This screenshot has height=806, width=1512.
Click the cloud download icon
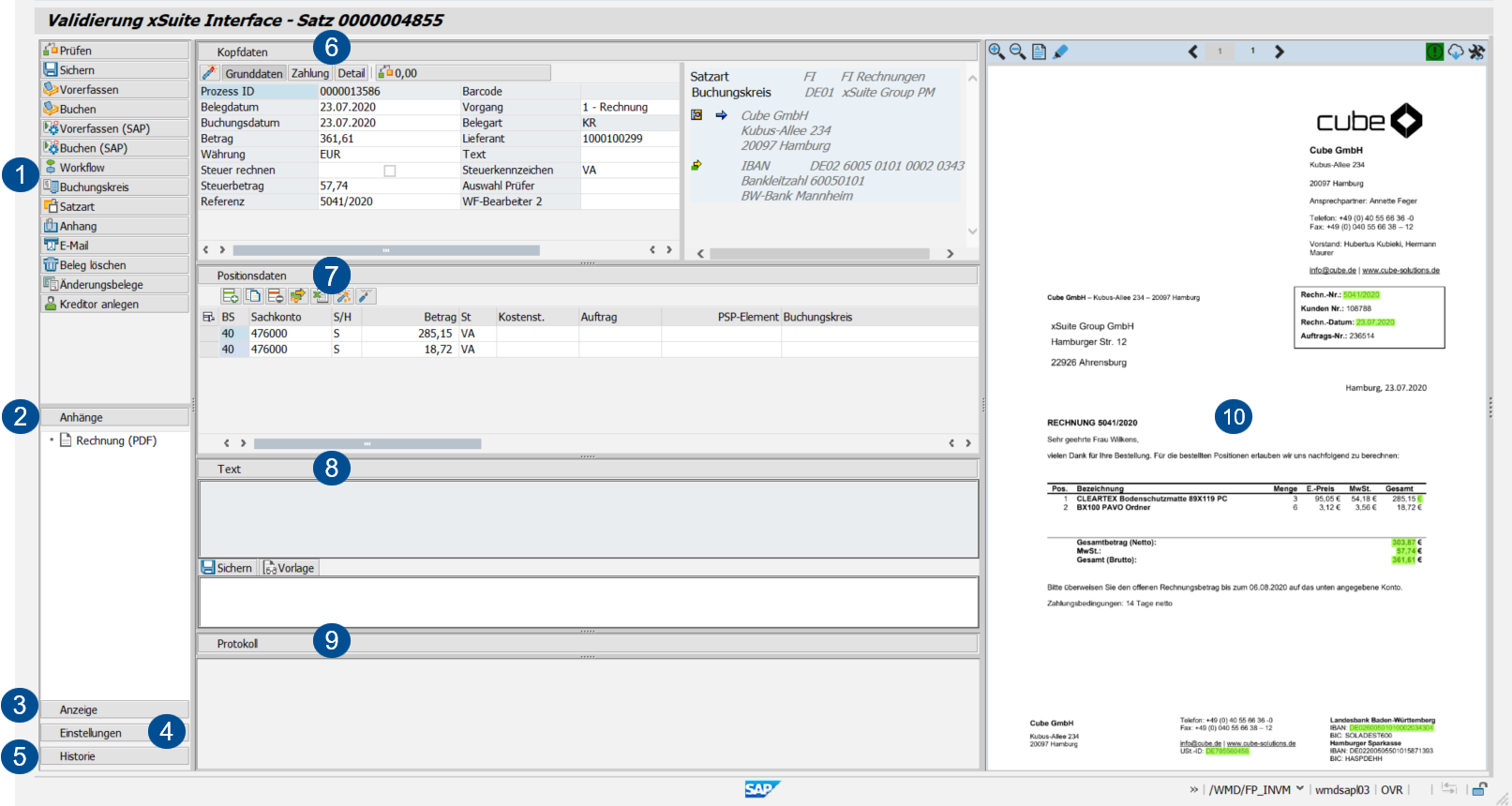pyautogui.click(x=1456, y=52)
